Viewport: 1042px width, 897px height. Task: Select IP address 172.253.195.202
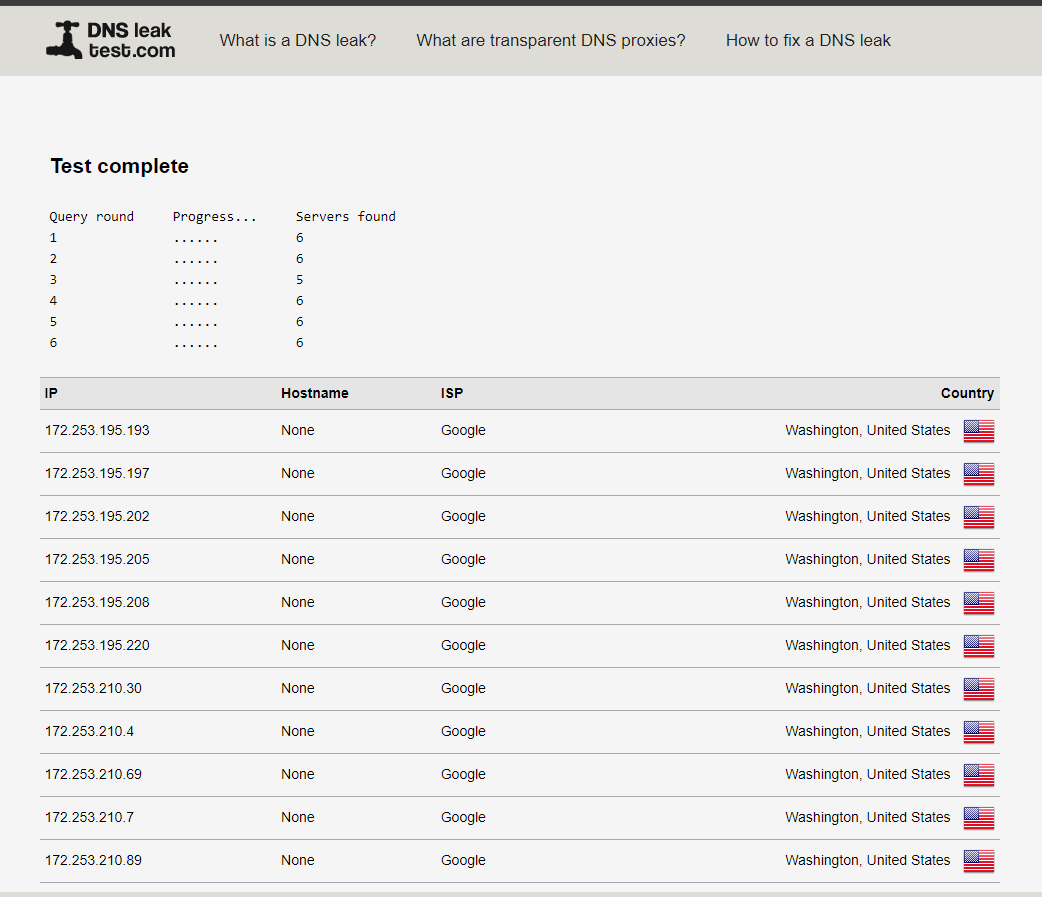[x=97, y=516]
